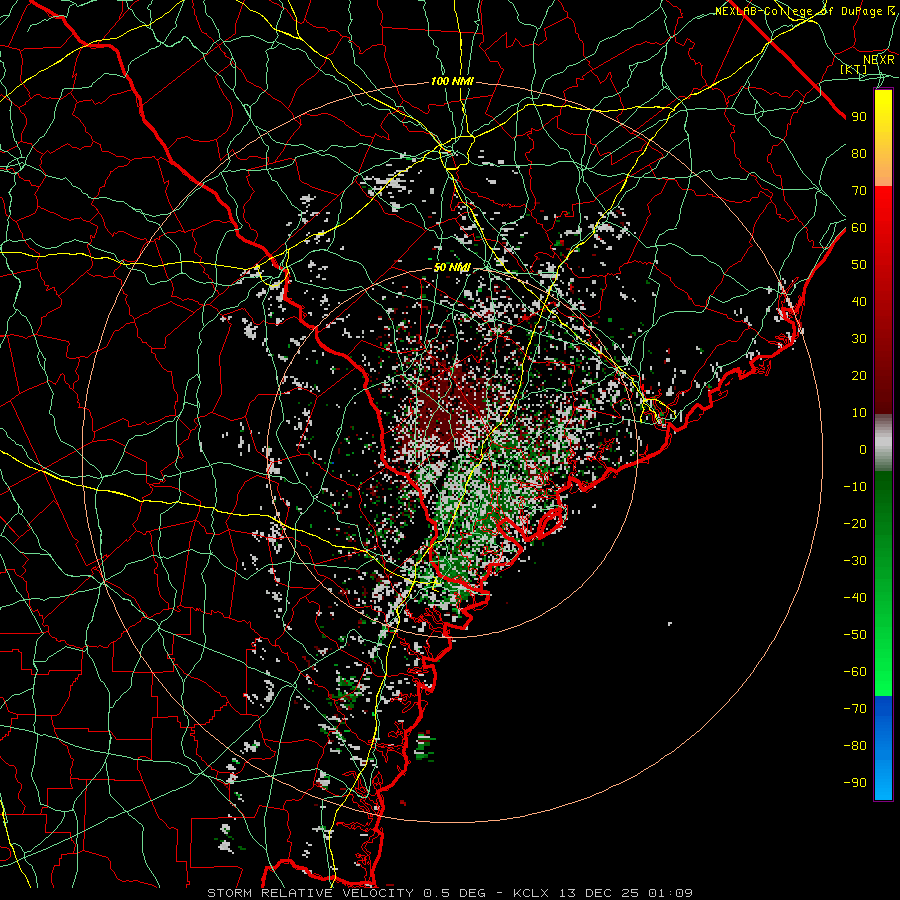Viewport: 900px width, 900px height.
Task: Click the -50 scale value
Action: coord(855,635)
